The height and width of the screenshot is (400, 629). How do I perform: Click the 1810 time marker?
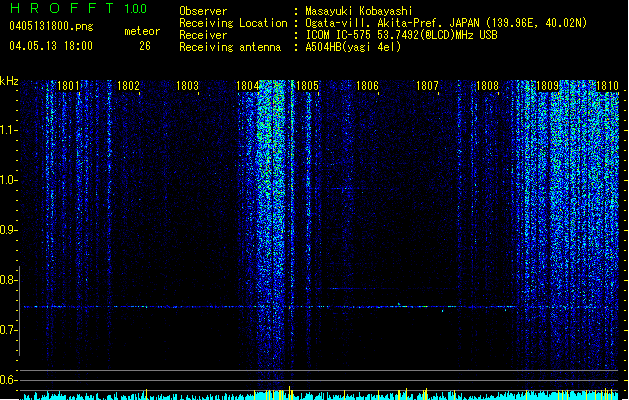[607, 85]
